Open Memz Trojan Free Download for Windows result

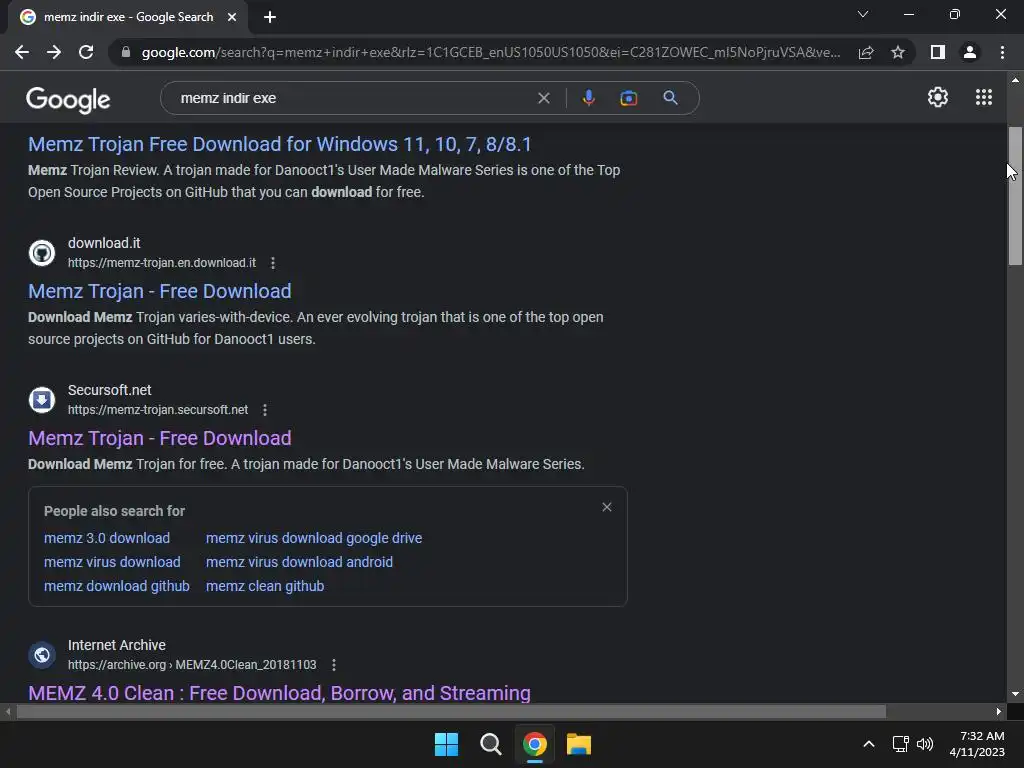[280, 144]
